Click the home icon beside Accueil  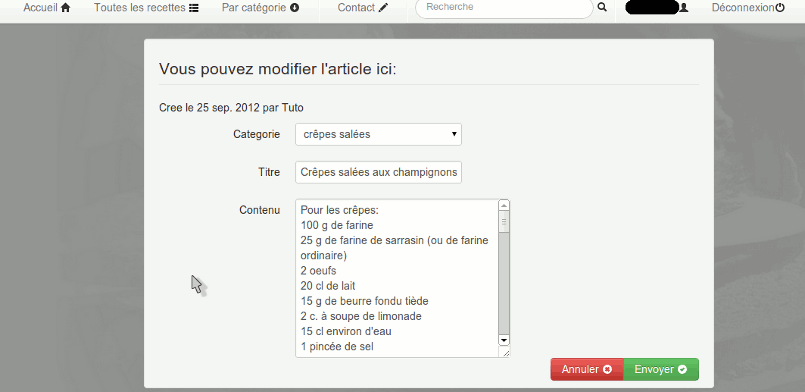(x=65, y=8)
